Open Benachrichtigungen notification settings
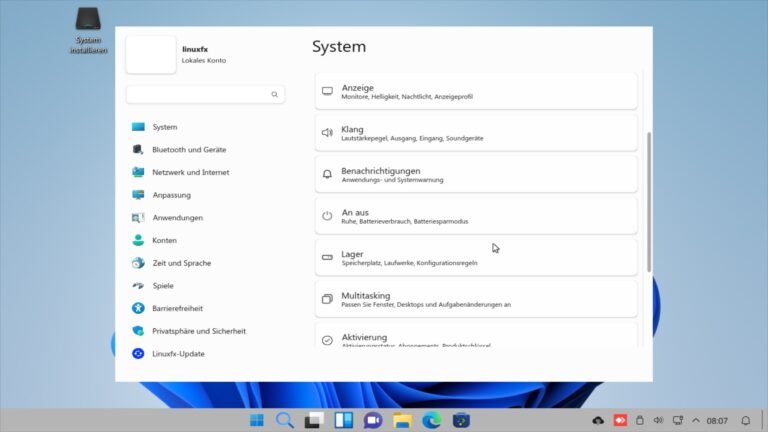This screenshot has width=768, height=432. tap(475, 175)
